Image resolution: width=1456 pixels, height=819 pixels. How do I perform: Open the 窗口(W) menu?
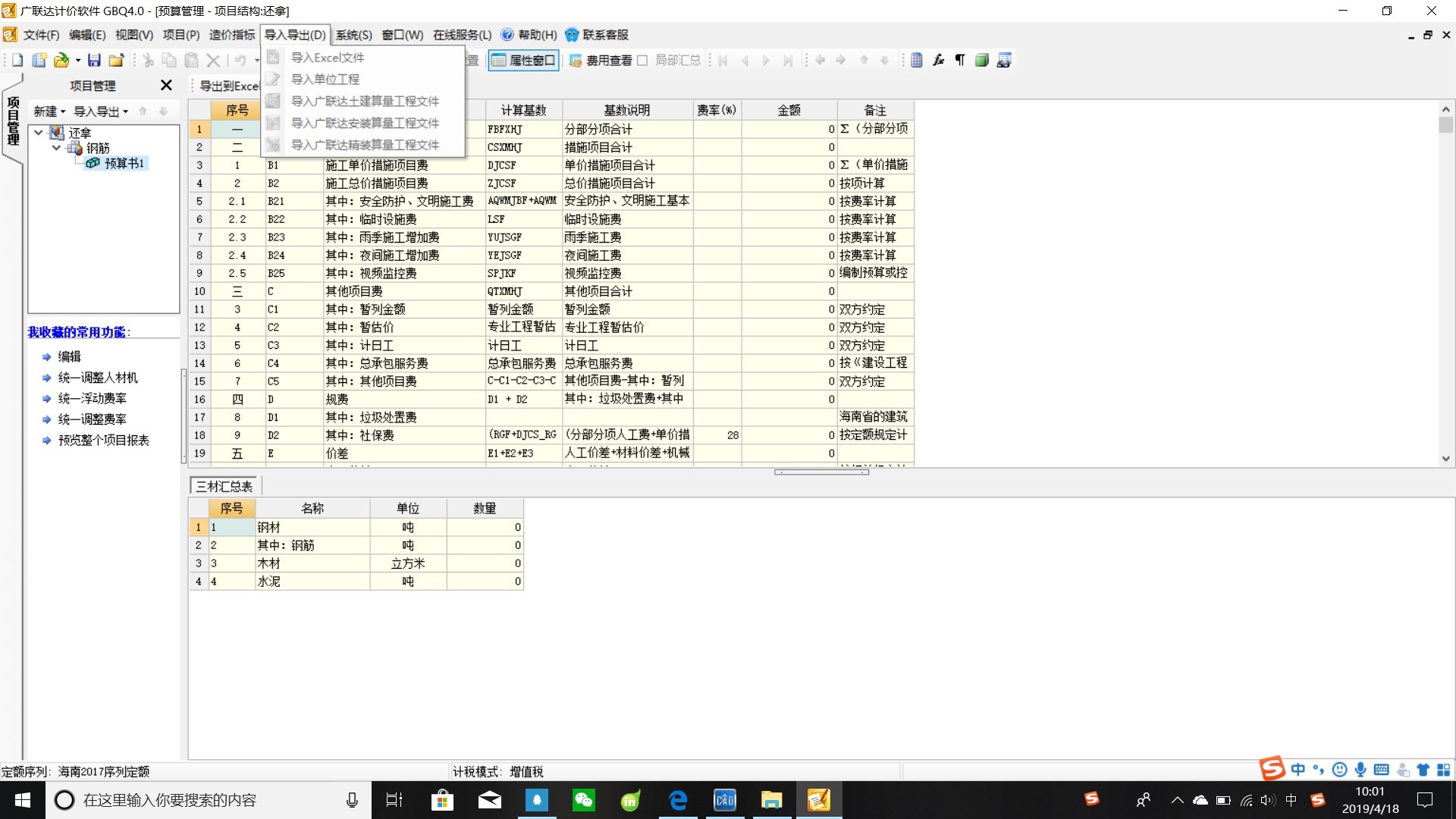coord(403,35)
